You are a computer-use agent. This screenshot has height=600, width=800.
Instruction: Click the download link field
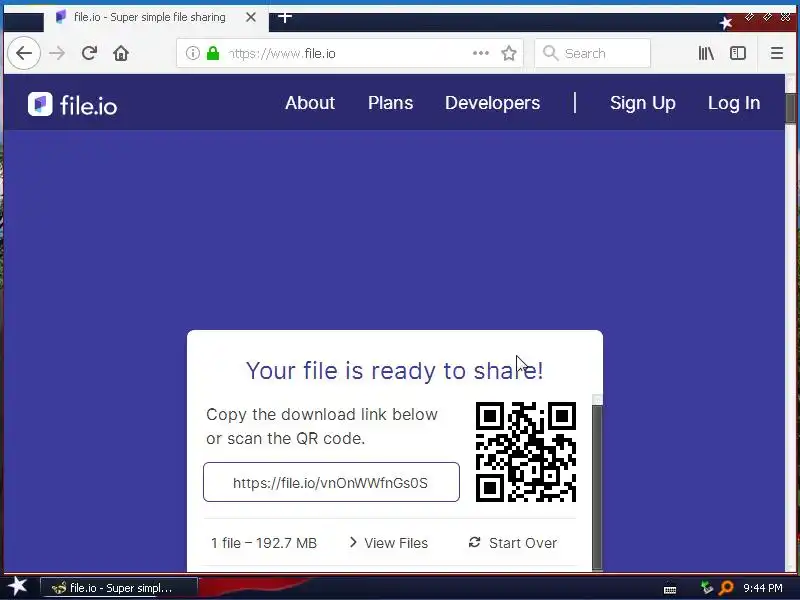pos(331,482)
